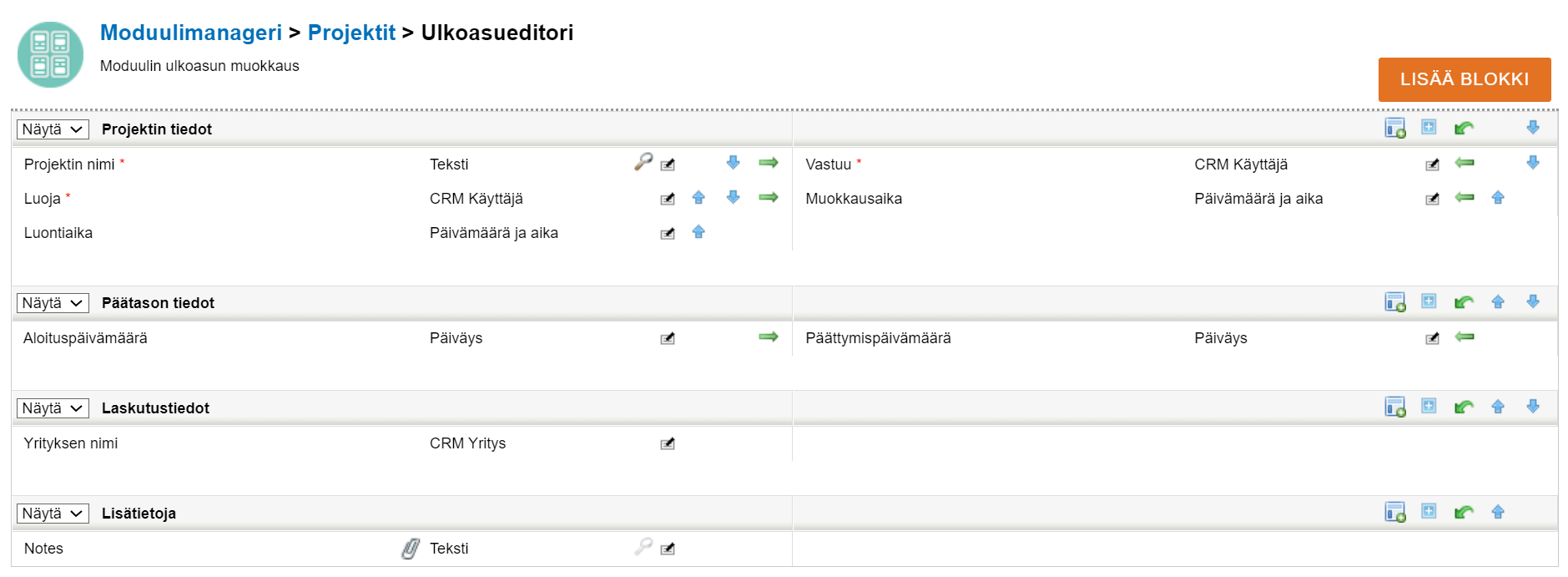The width and height of the screenshot is (1568, 577).
Task: Expand Näytä dropdown for Päätason tiedot block
Action: click(53, 303)
